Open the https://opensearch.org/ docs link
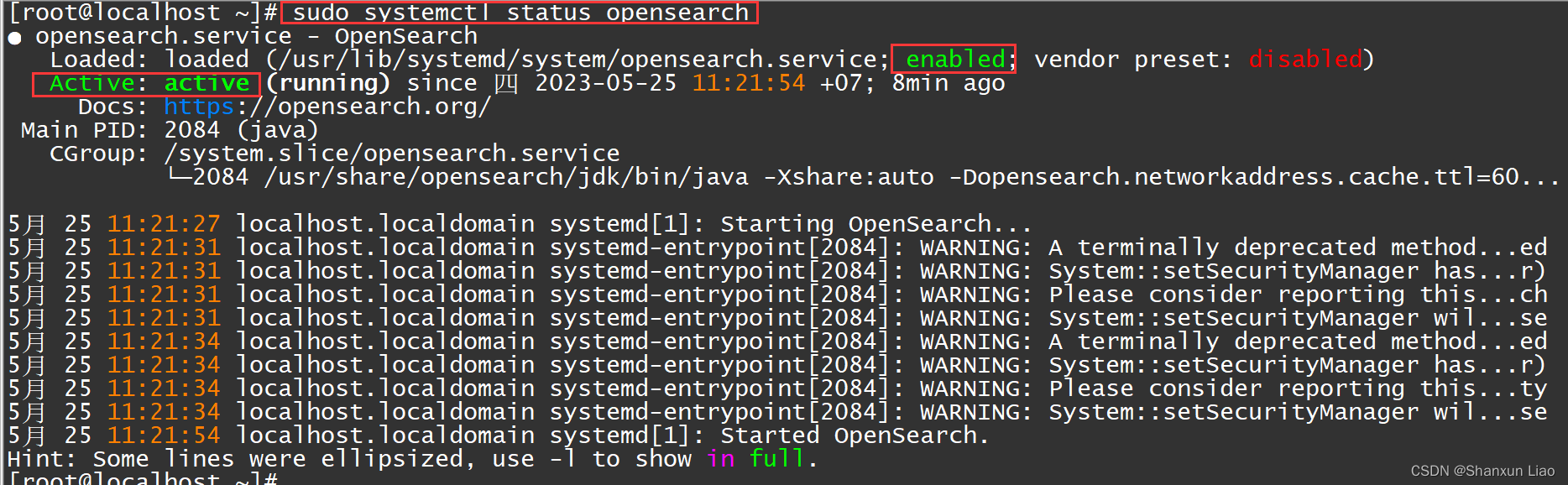Image resolution: width=1568 pixels, height=485 pixels. [327, 107]
